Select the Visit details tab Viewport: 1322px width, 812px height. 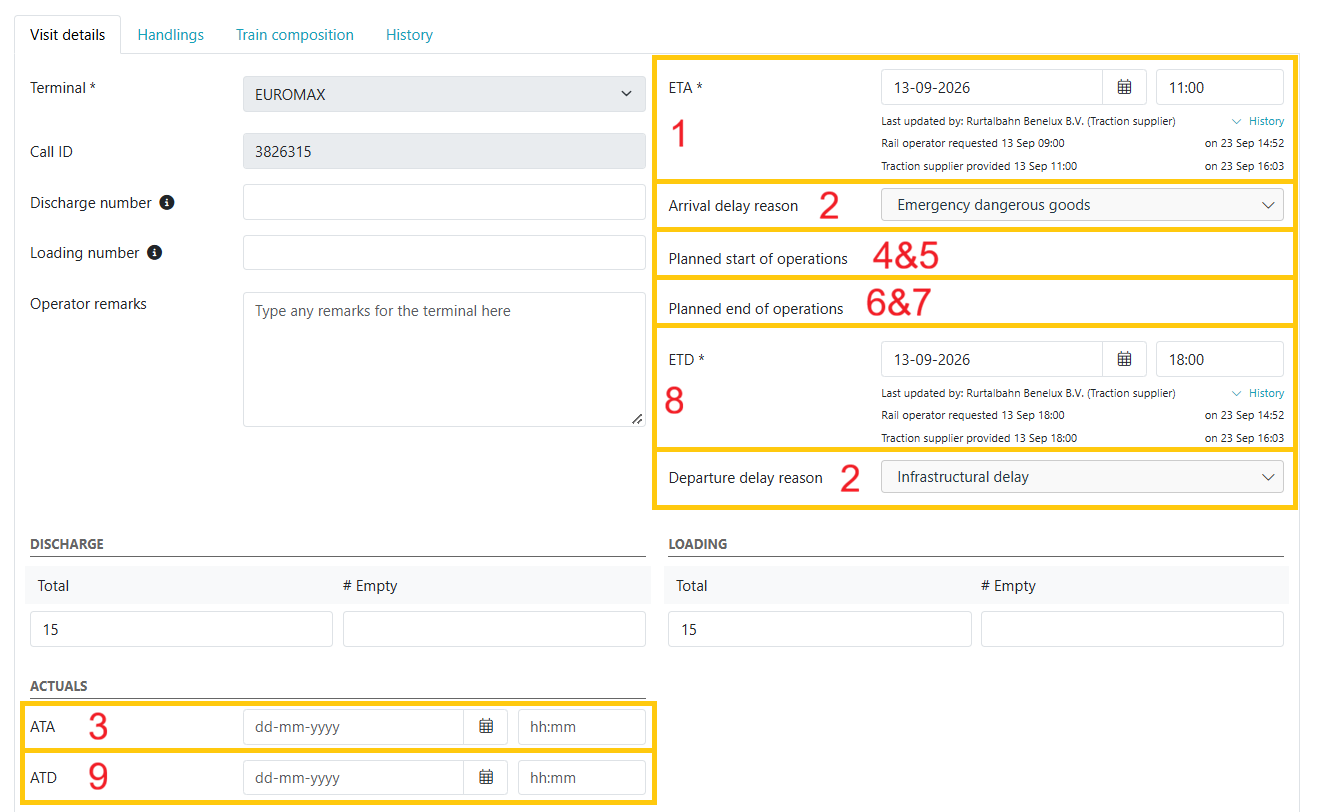(x=68, y=35)
